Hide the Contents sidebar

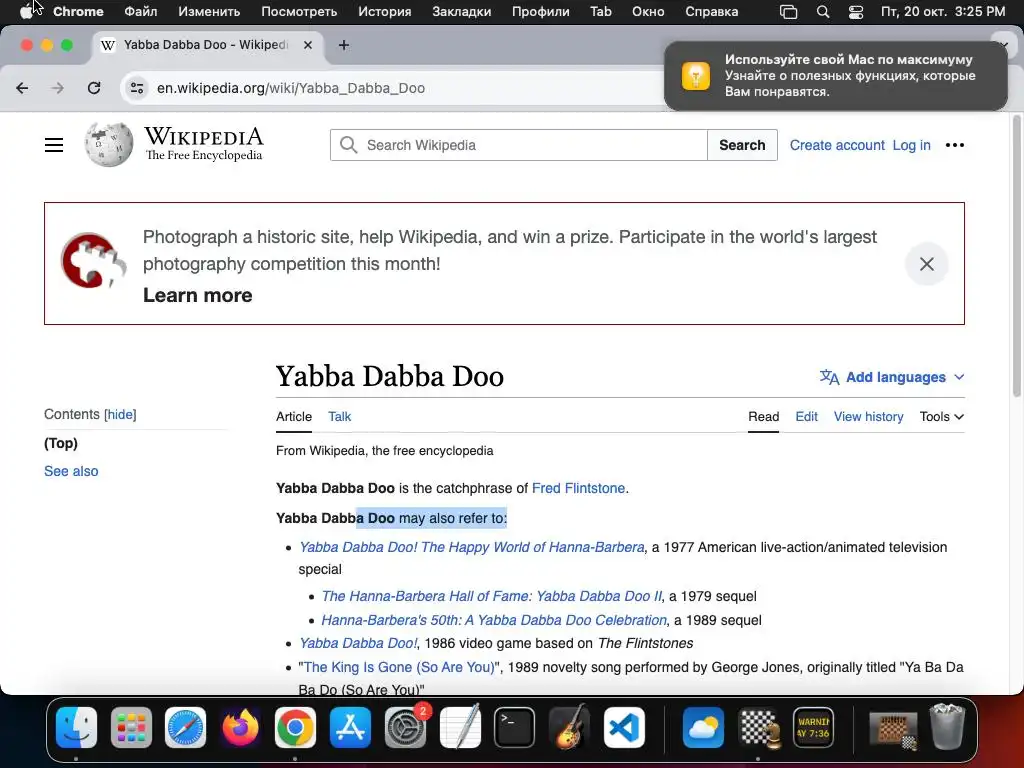pyautogui.click(x=120, y=415)
